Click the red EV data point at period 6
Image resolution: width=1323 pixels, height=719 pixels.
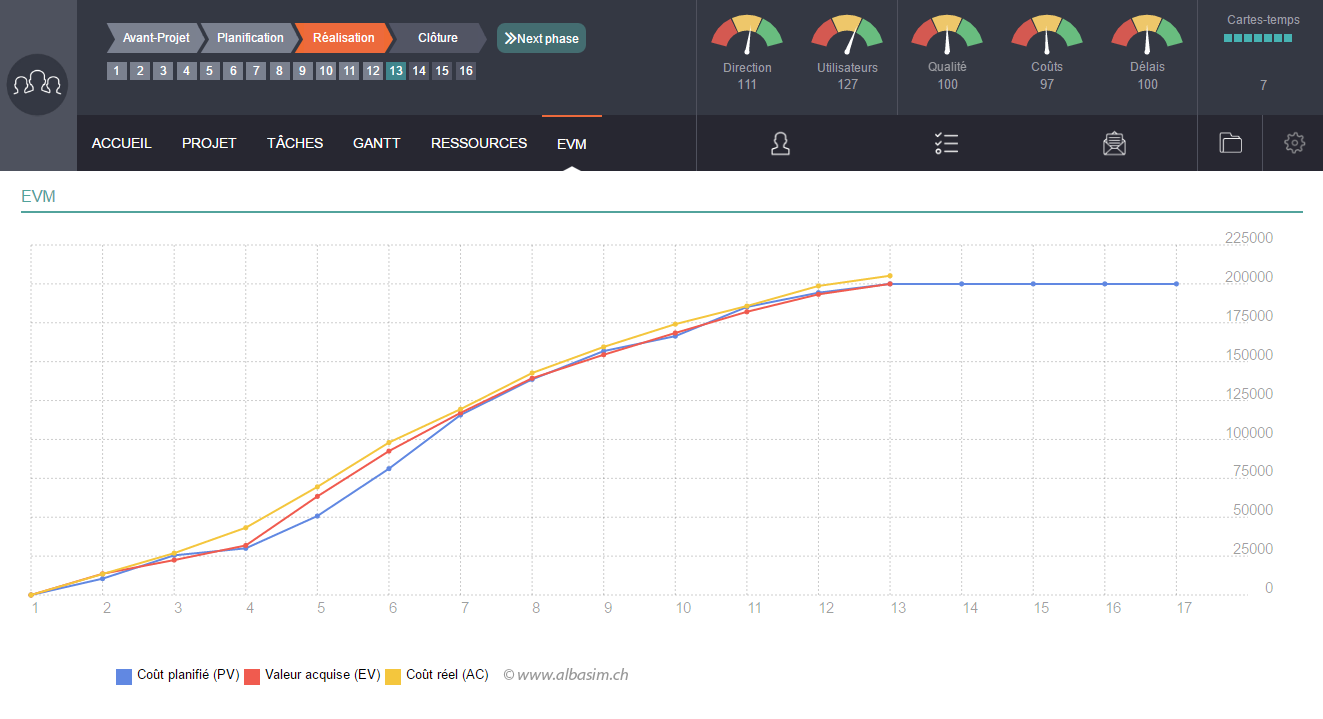tap(389, 451)
